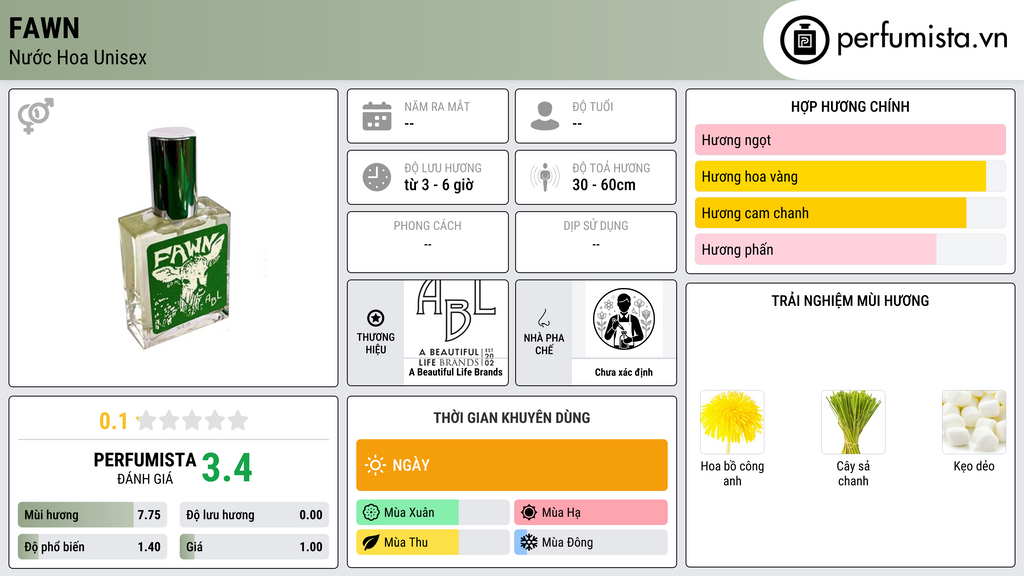Click the Độ phổ biến 1.40 rating bar

[92, 547]
